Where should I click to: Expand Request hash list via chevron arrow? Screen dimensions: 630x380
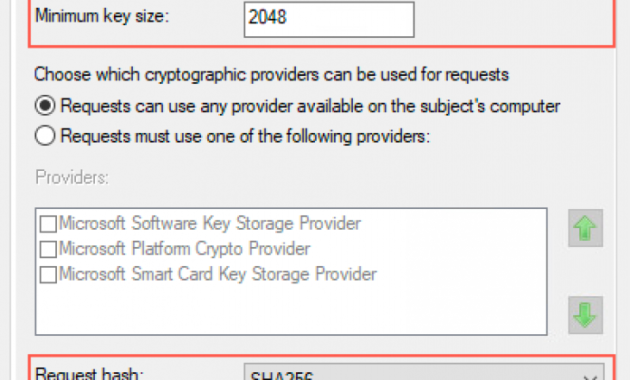click(590, 377)
